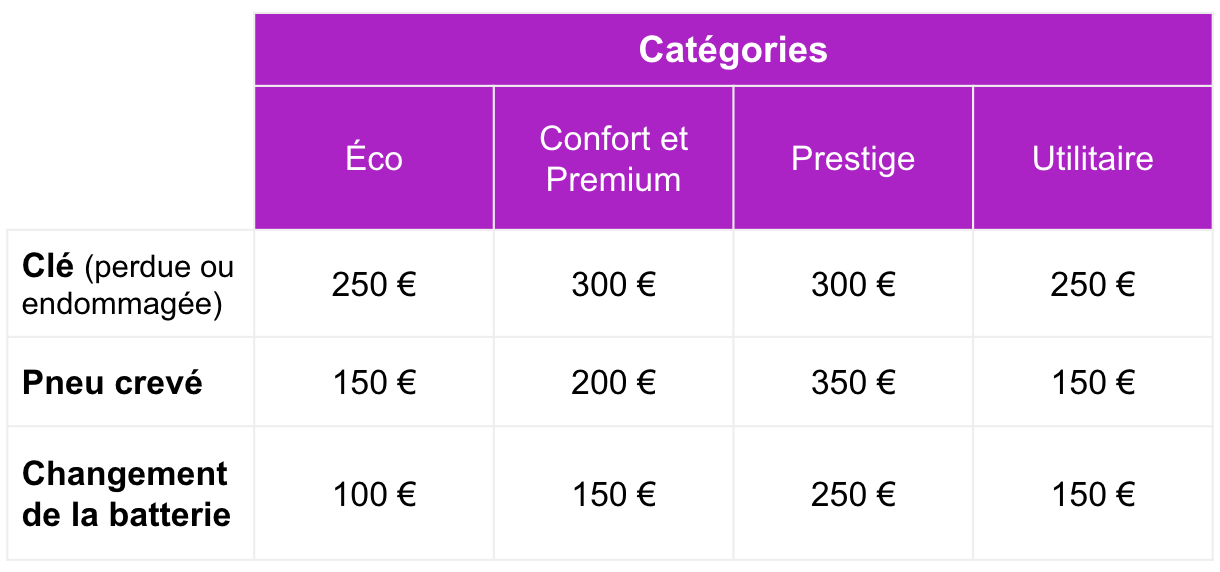
Task: Select the Confort et Premium header
Action: (613, 158)
